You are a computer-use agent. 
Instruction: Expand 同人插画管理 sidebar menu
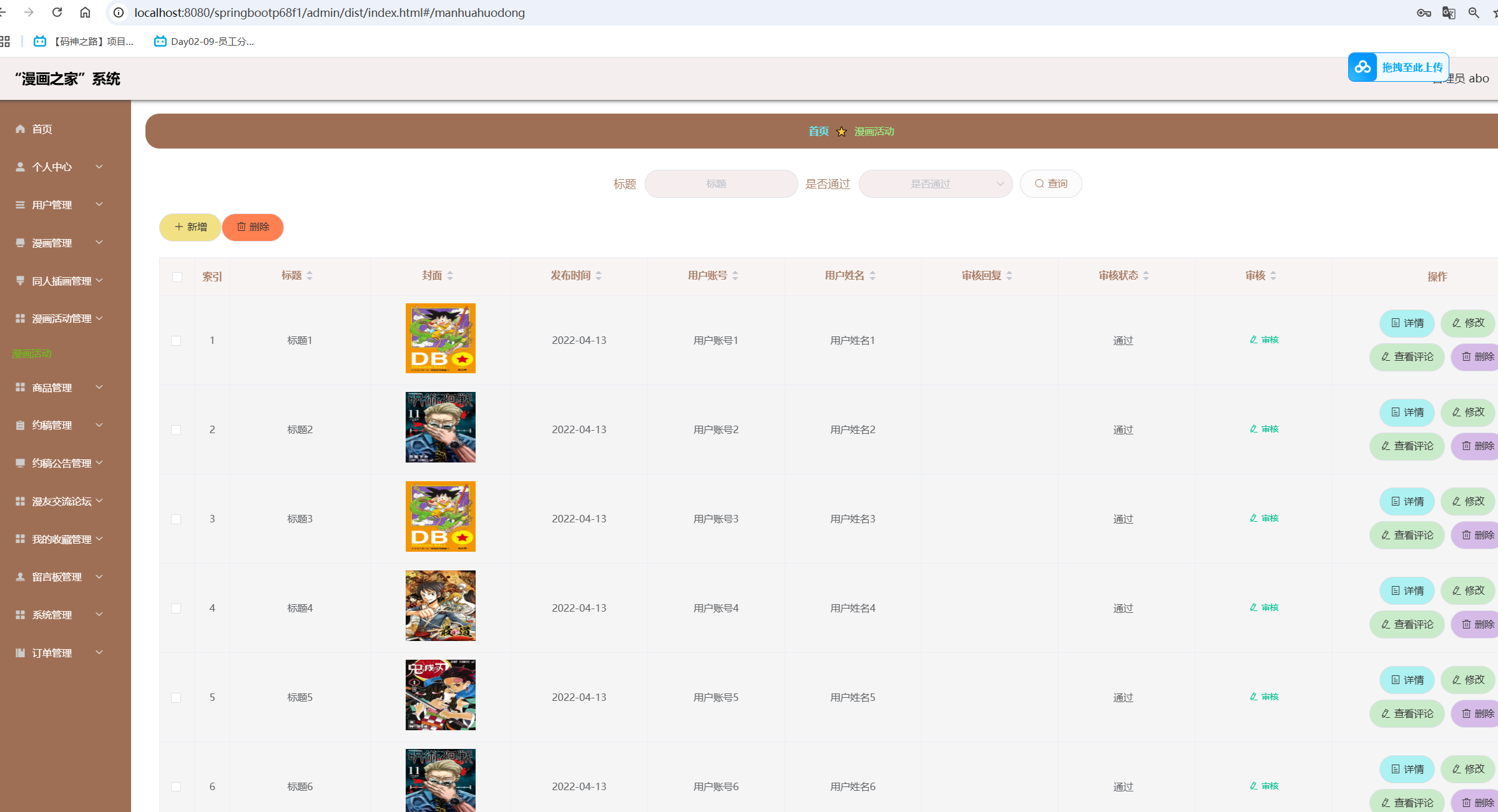tap(66, 281)
